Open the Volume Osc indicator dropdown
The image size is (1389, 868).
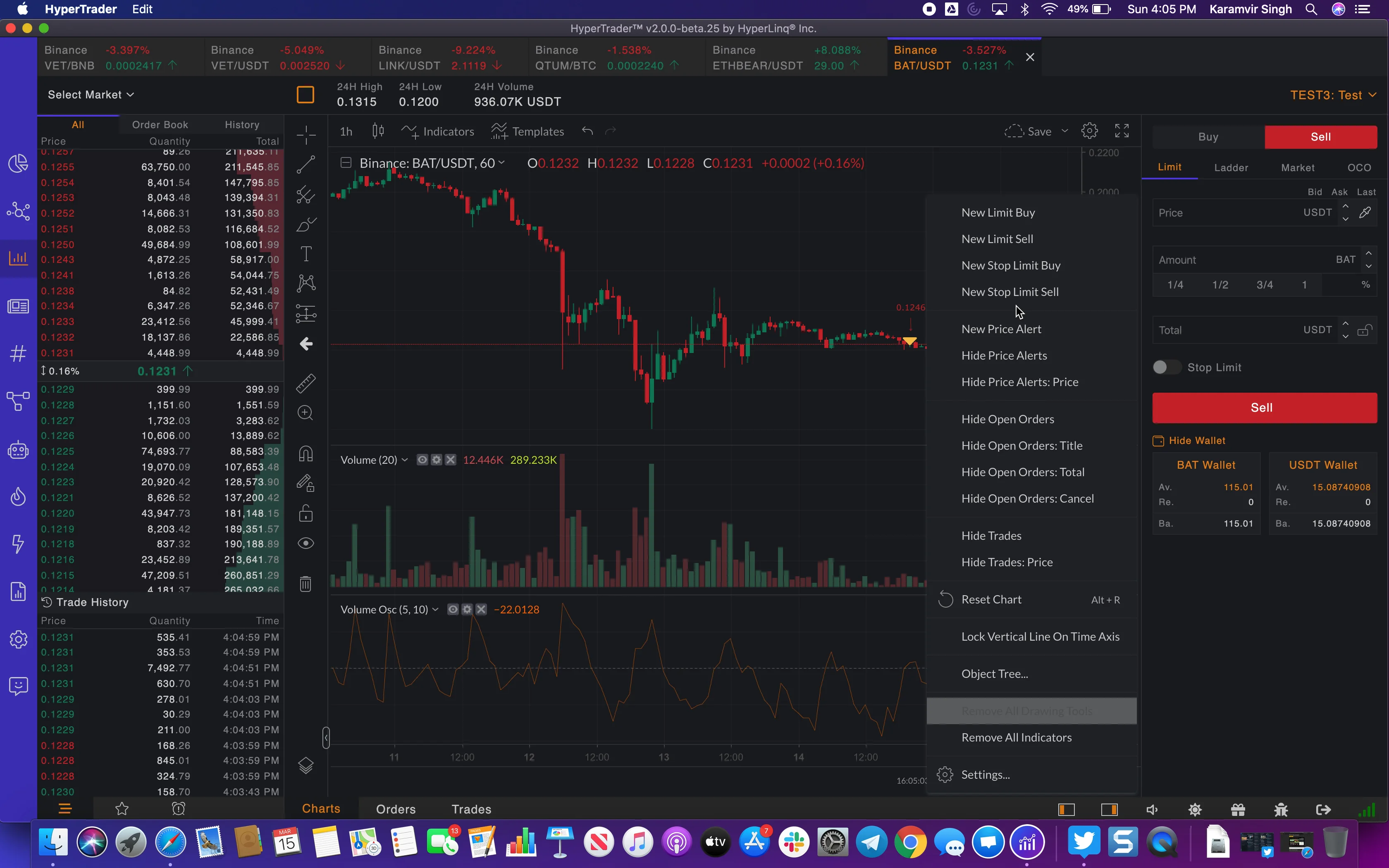[436, 610]
